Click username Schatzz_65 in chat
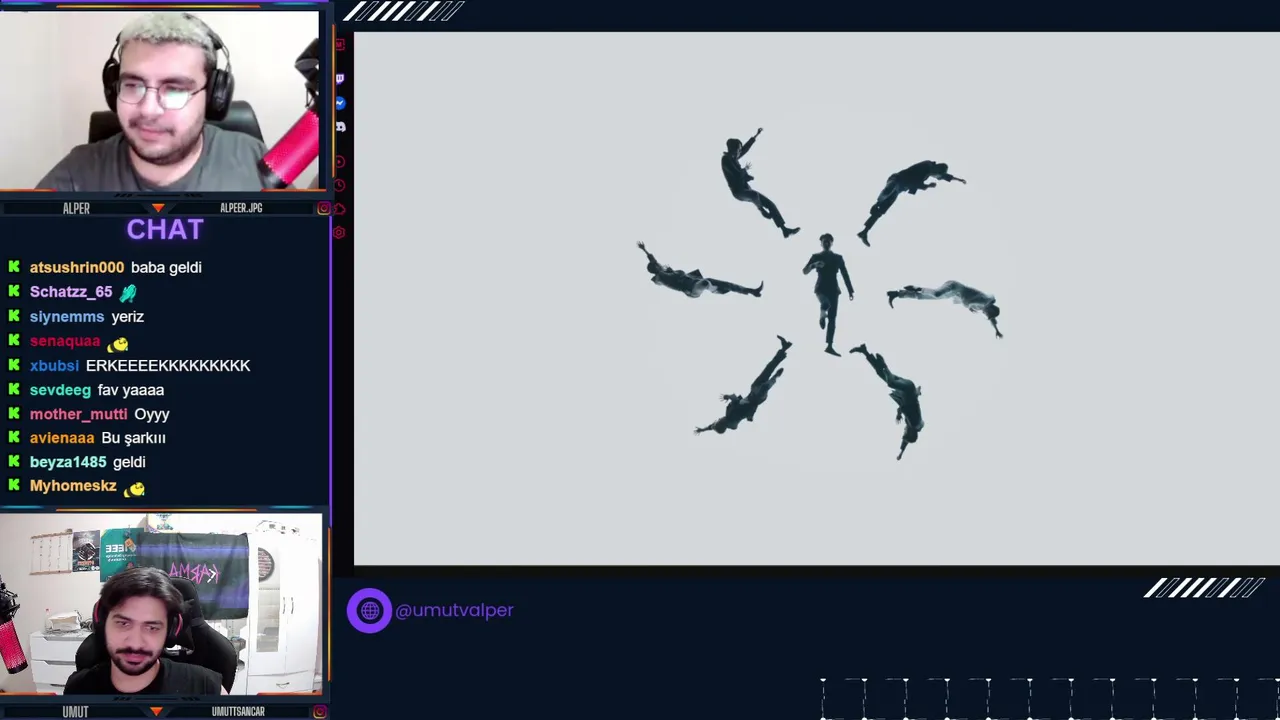The width and height of the screenshot is (1280, 720). (x=71, y=292)
